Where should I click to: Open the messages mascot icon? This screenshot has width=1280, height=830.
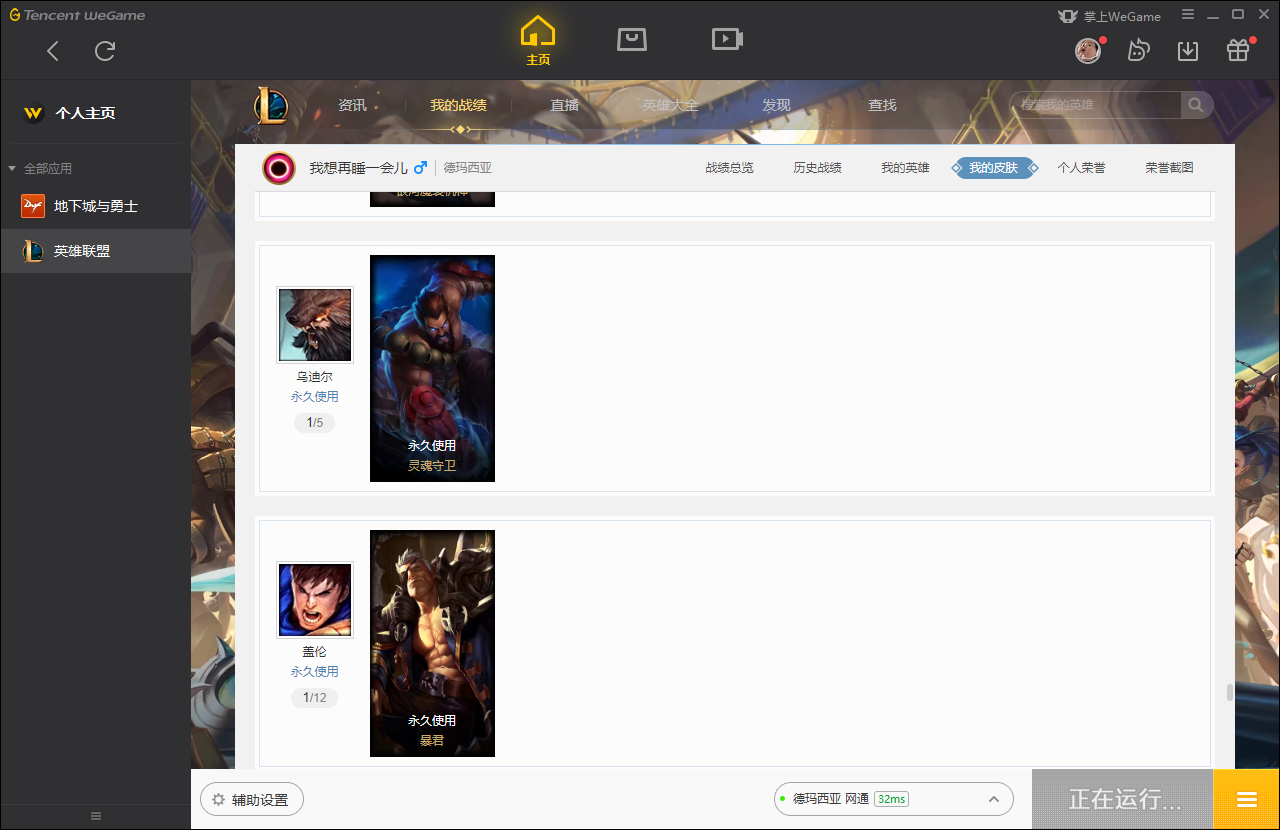click(x=1138, y=50)
